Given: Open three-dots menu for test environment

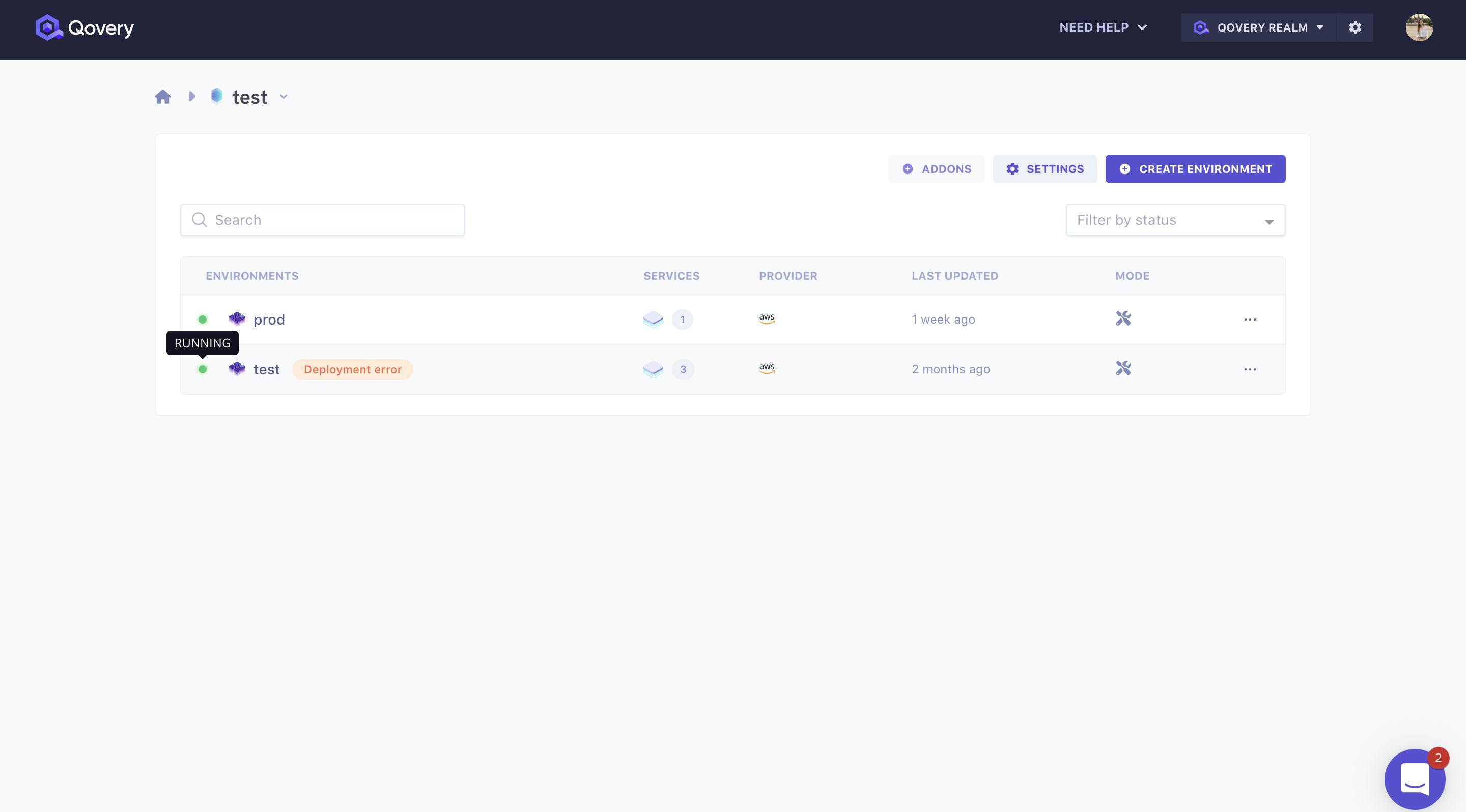Looking at the screenshot, I should [1249, 369].
